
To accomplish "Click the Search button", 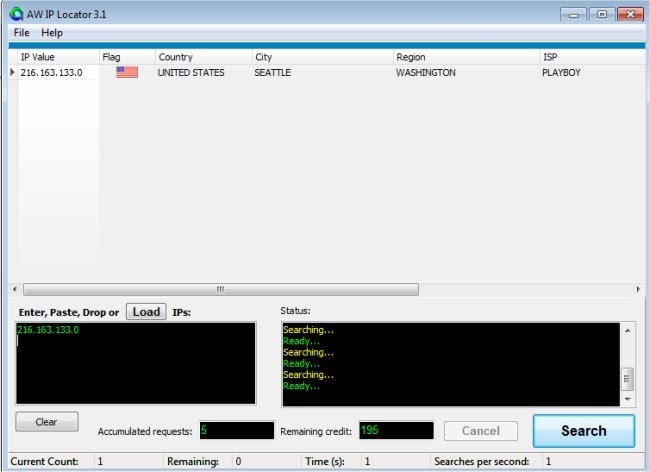I will pyautogui.click(x=584, y=431).
